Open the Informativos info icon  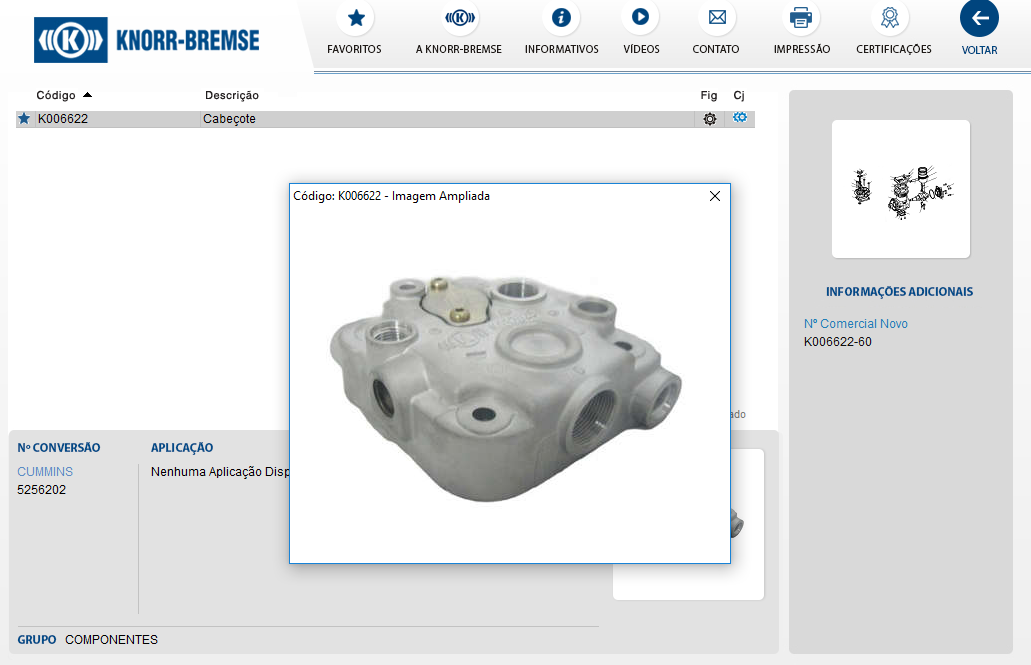(x=561, y=18)
